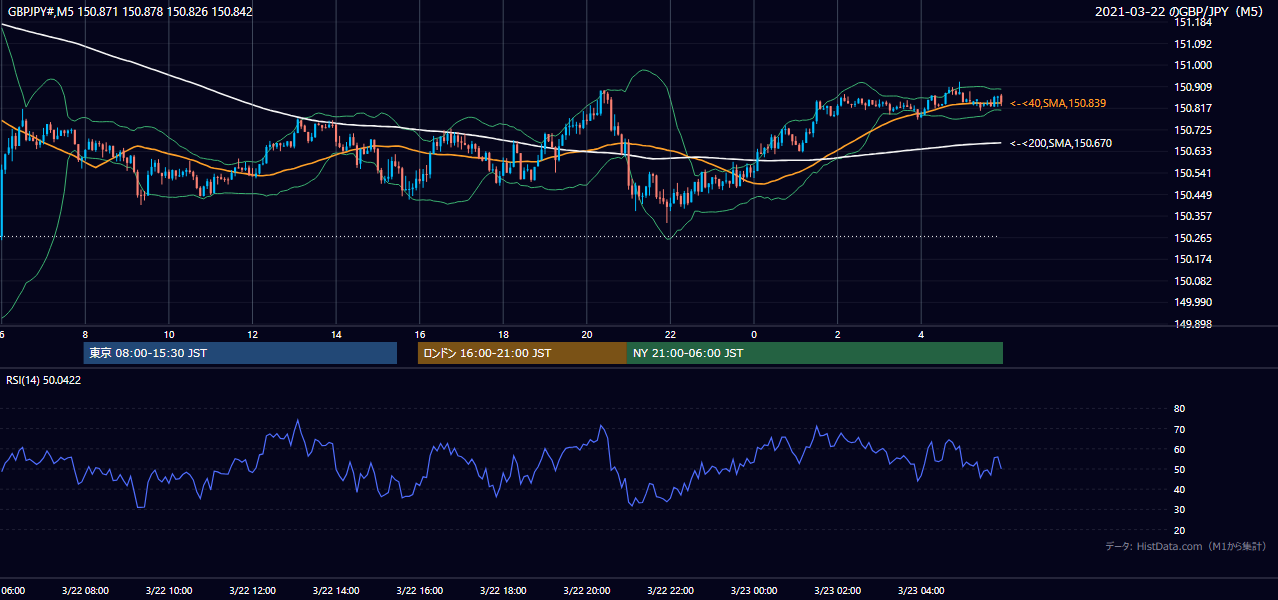
Task: Click the RSI 50 level label
Action: click(1179, 469)
